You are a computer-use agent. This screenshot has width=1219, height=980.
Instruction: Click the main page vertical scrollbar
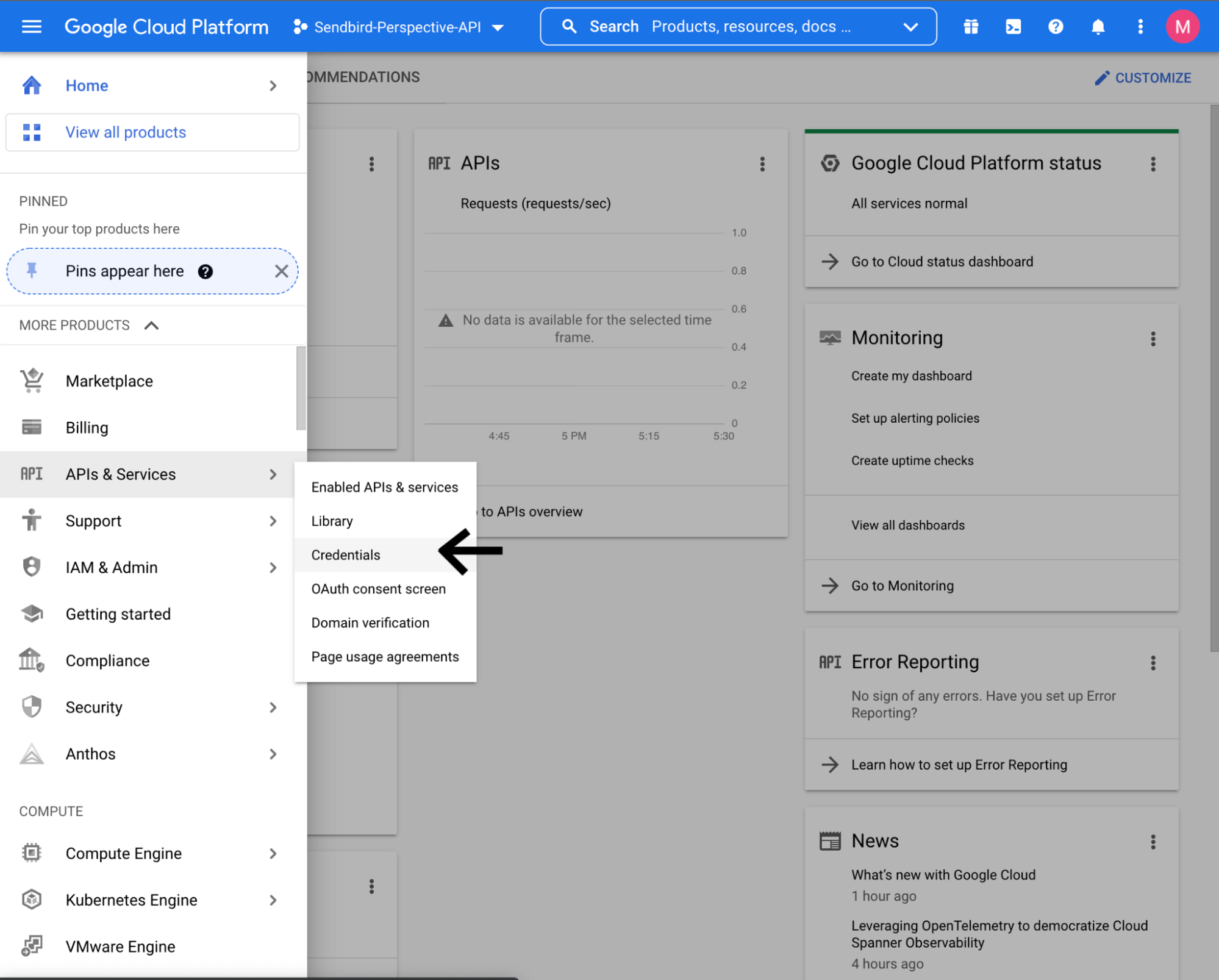[x=1214, y=378]
